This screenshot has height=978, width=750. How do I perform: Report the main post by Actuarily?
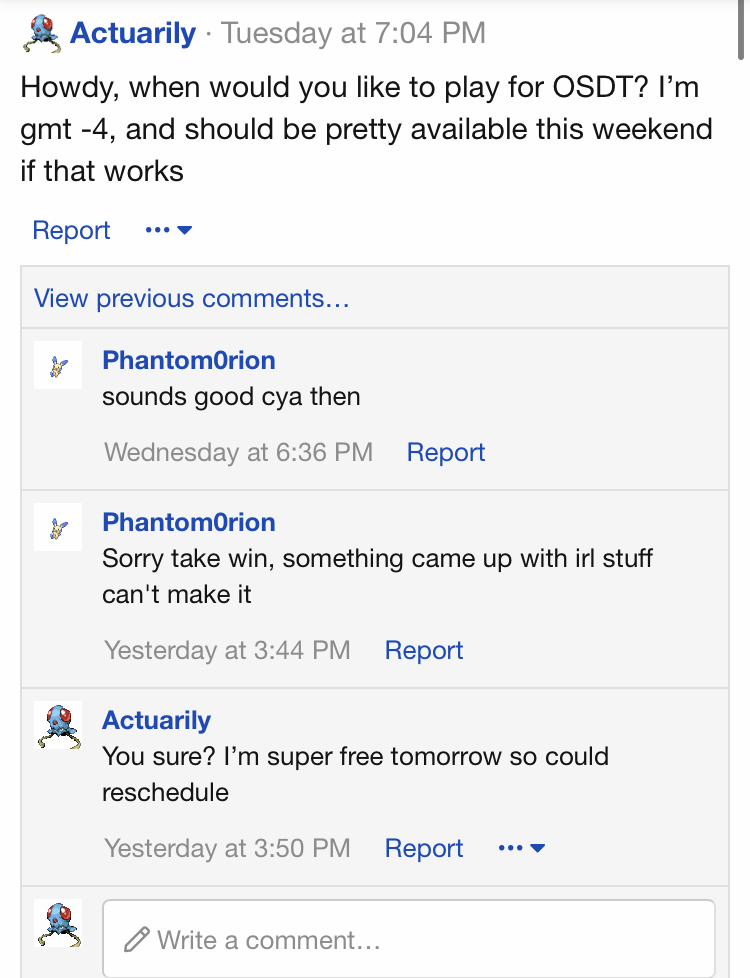point(71,230)
